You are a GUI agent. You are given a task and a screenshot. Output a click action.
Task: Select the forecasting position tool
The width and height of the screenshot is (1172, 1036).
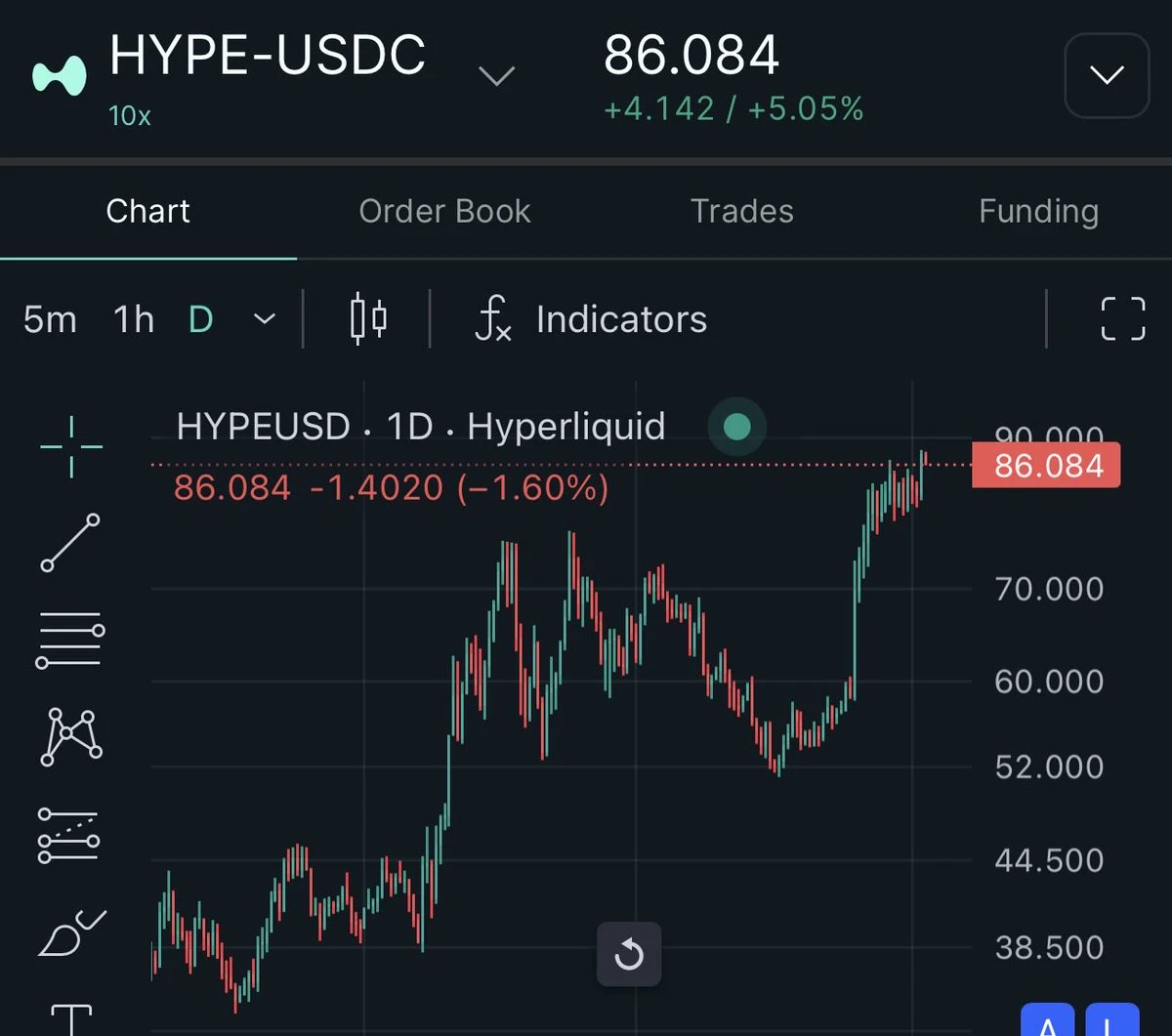68,836
